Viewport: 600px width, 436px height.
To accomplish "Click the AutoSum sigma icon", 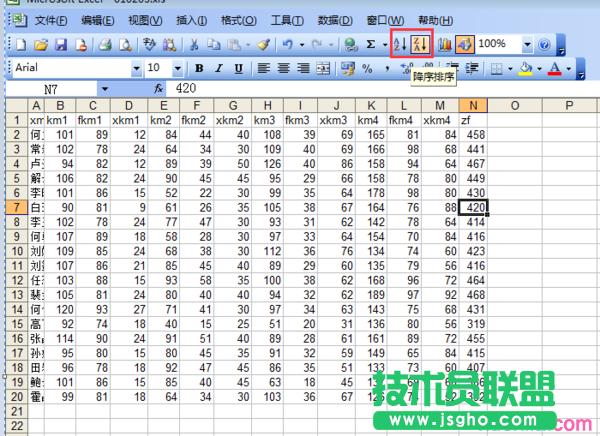I will (370, 45).
